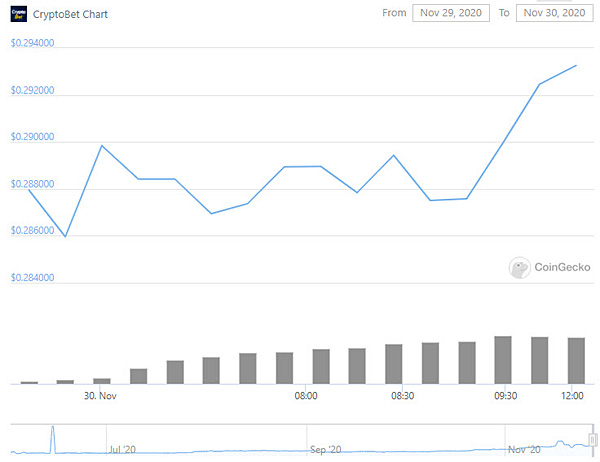The width and height of the screenshot is (600, 462).
Task: Click the last volume bar above 12:00
Action: click(576, 361)
